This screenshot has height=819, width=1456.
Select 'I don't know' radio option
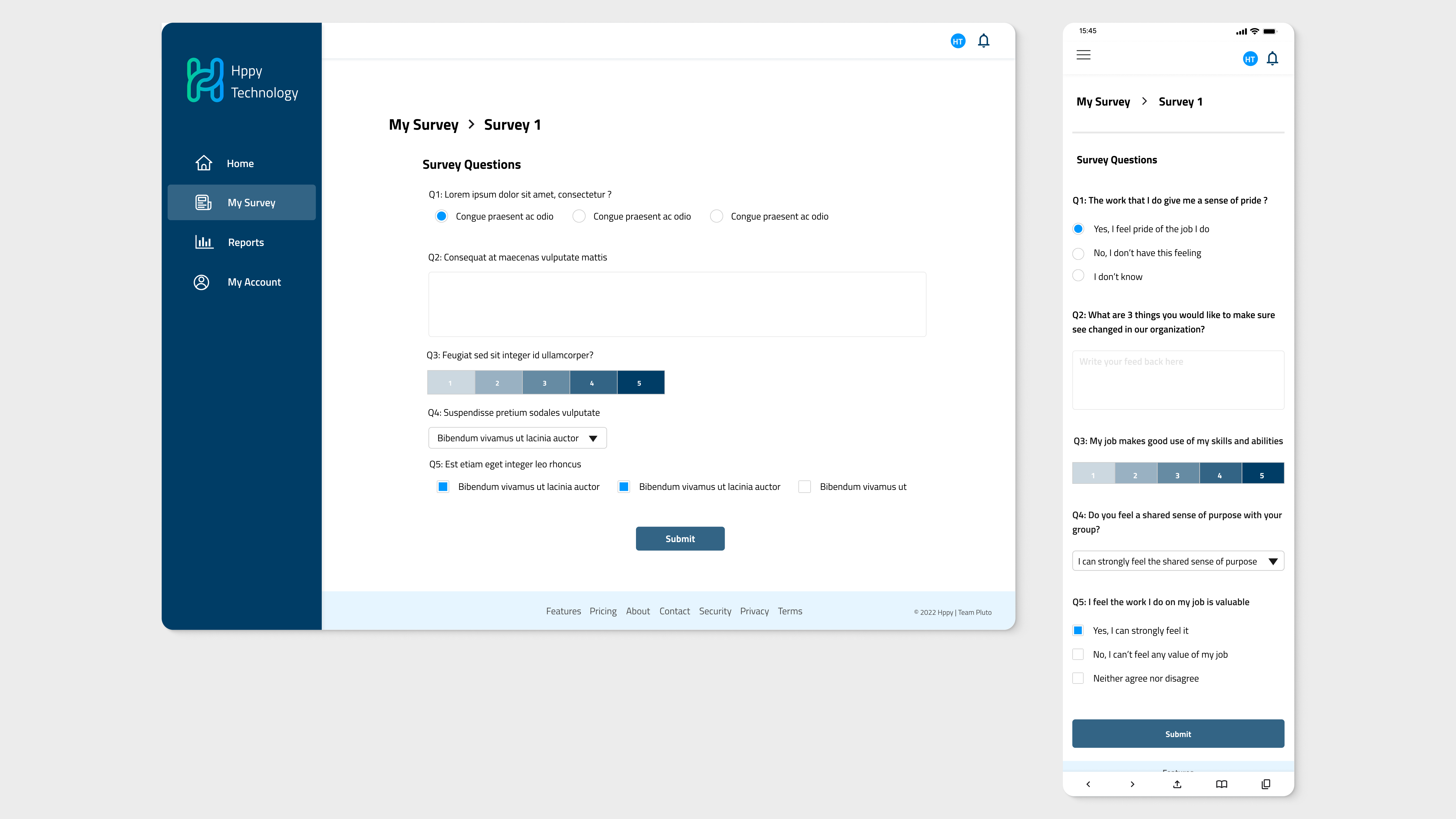point(1078,276)
